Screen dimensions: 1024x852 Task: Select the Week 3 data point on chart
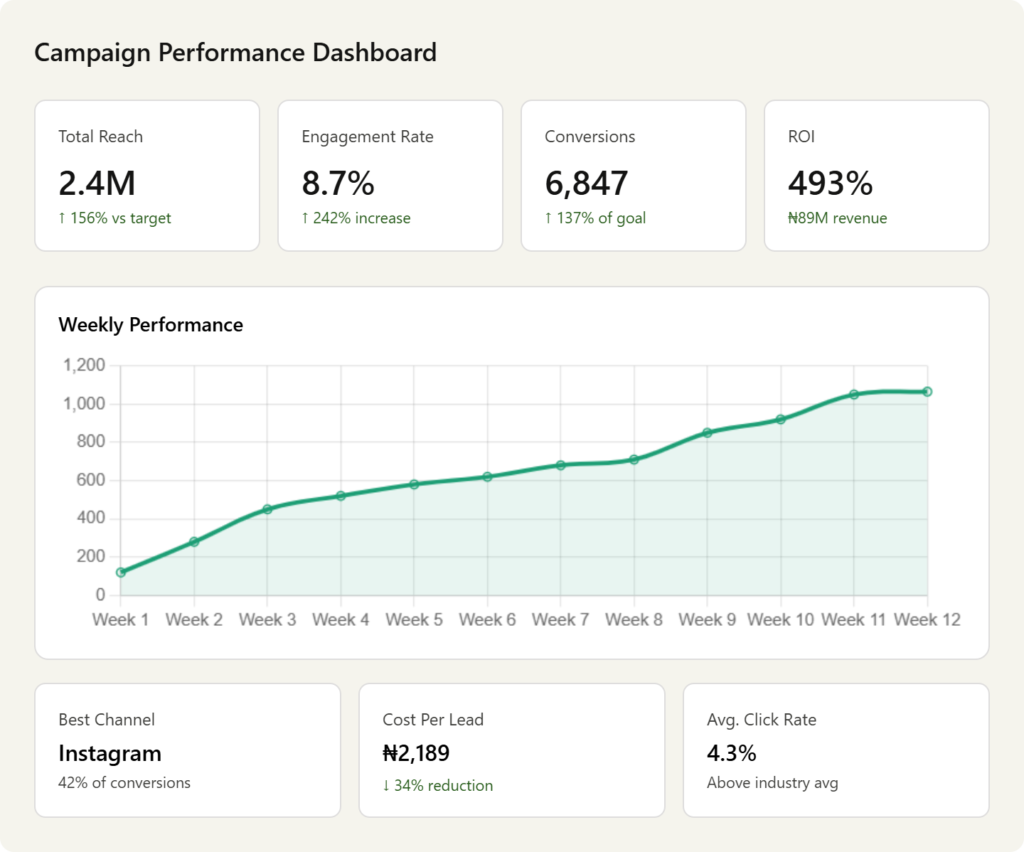(x=267, y=509)
